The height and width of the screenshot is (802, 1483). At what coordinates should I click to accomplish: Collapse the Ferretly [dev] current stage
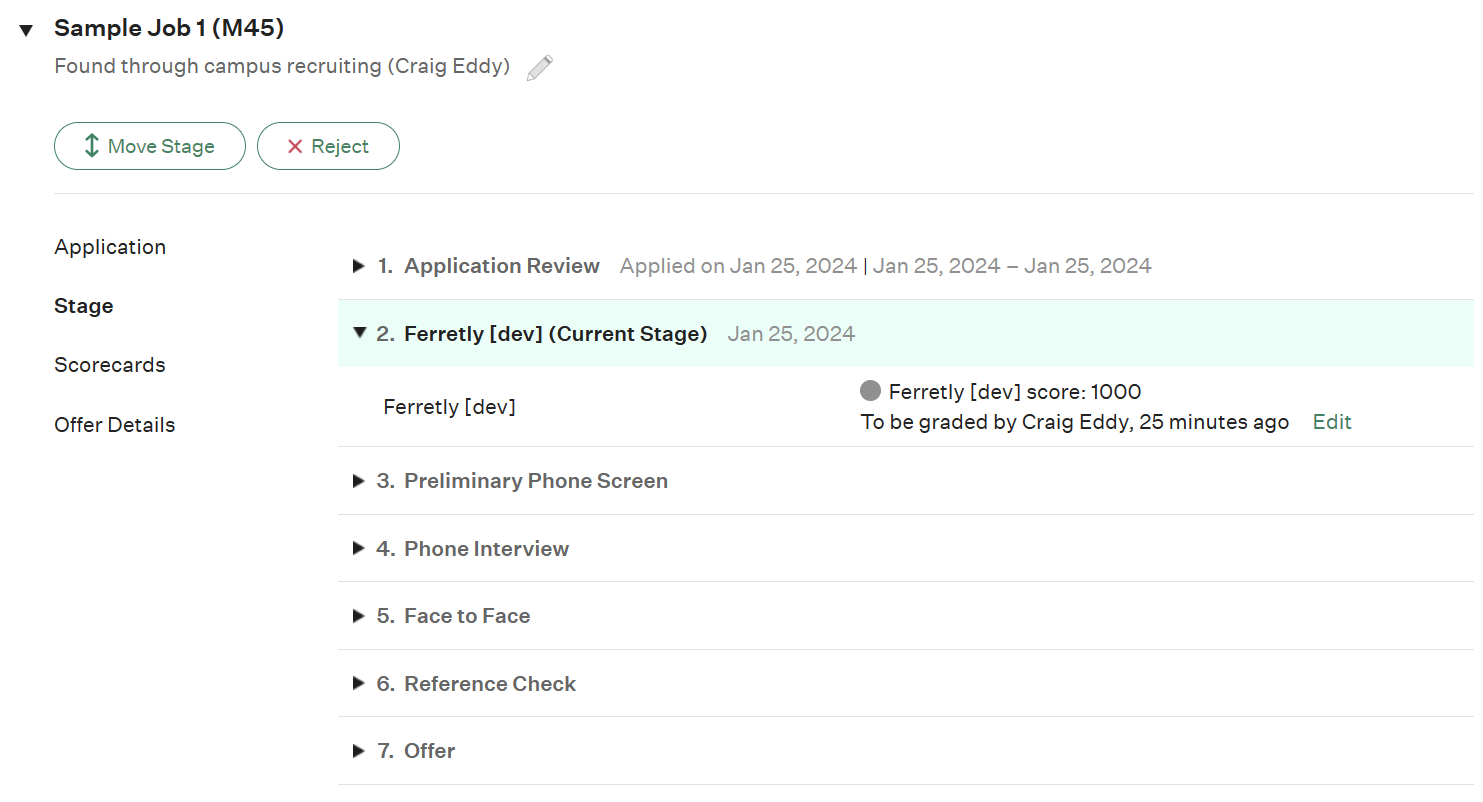pos(360,333)
